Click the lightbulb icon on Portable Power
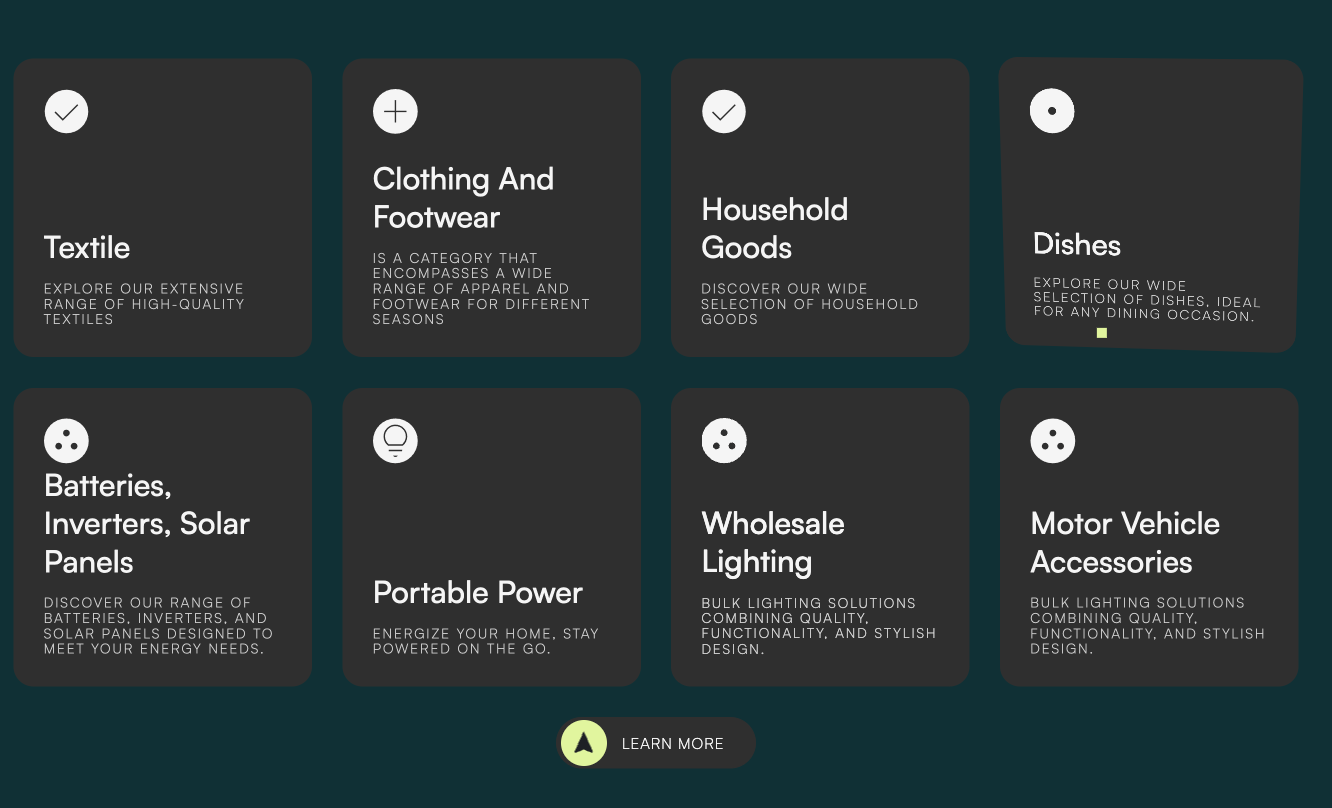 tap(395, 441)
